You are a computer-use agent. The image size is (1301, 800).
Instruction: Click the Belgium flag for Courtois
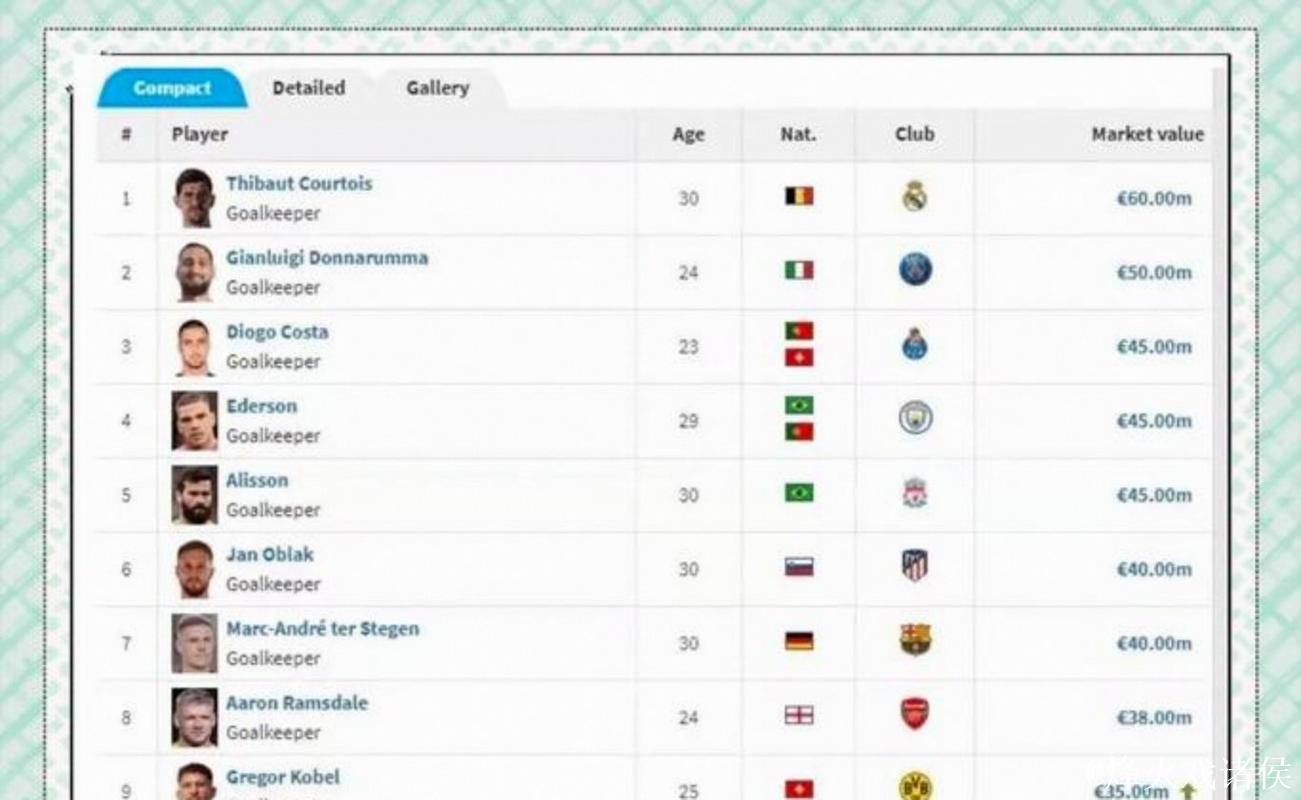point(798,197)
